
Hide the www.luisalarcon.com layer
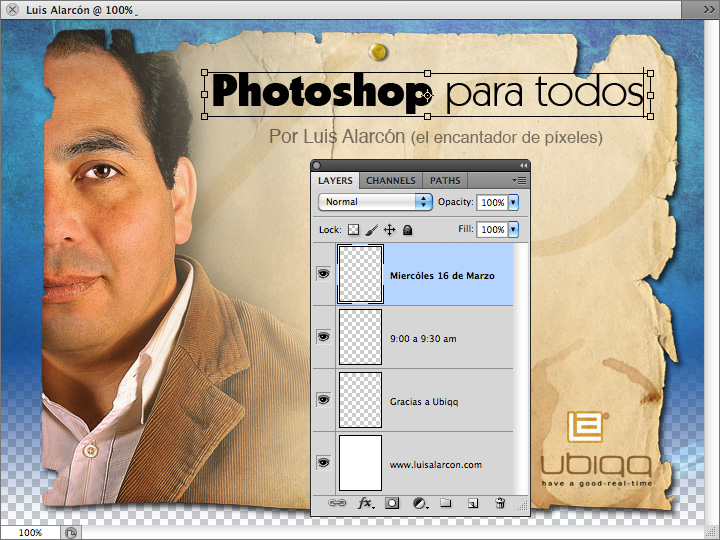[x=324, y=463]
